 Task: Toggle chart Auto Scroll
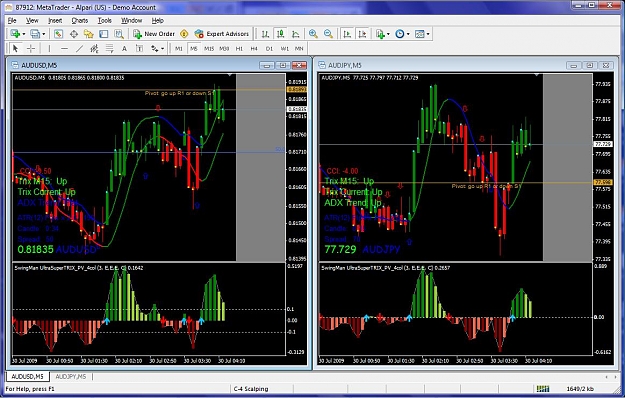point(347,34)
